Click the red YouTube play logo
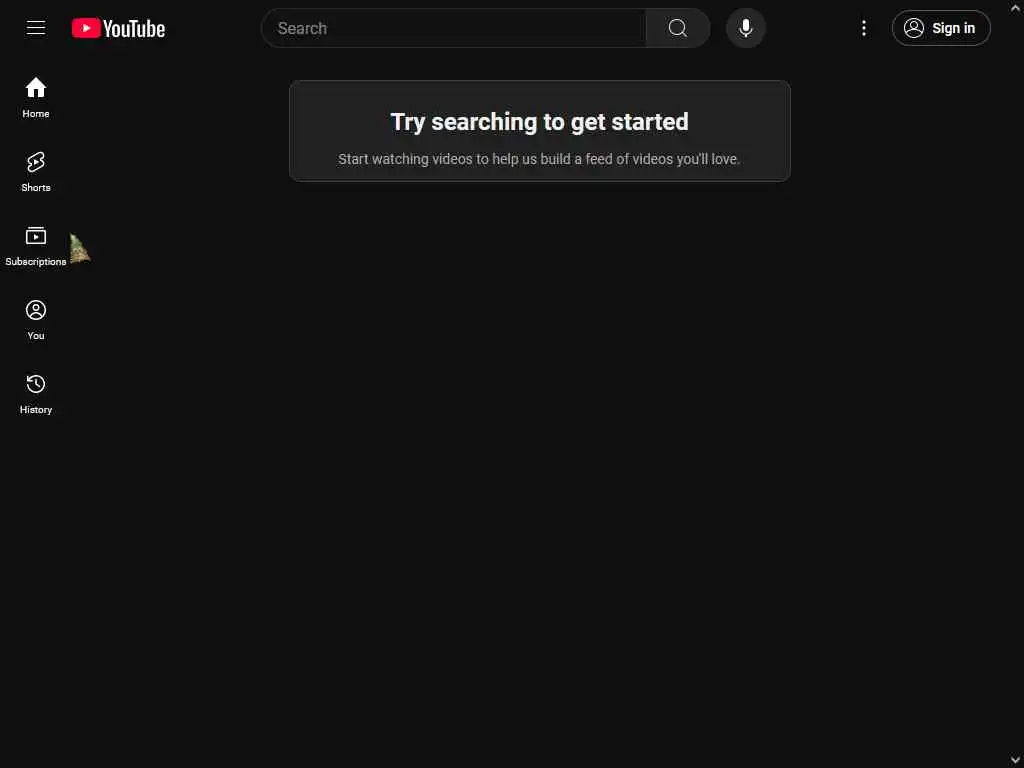This screenshot has height=768, width=1024. [86, 28]
